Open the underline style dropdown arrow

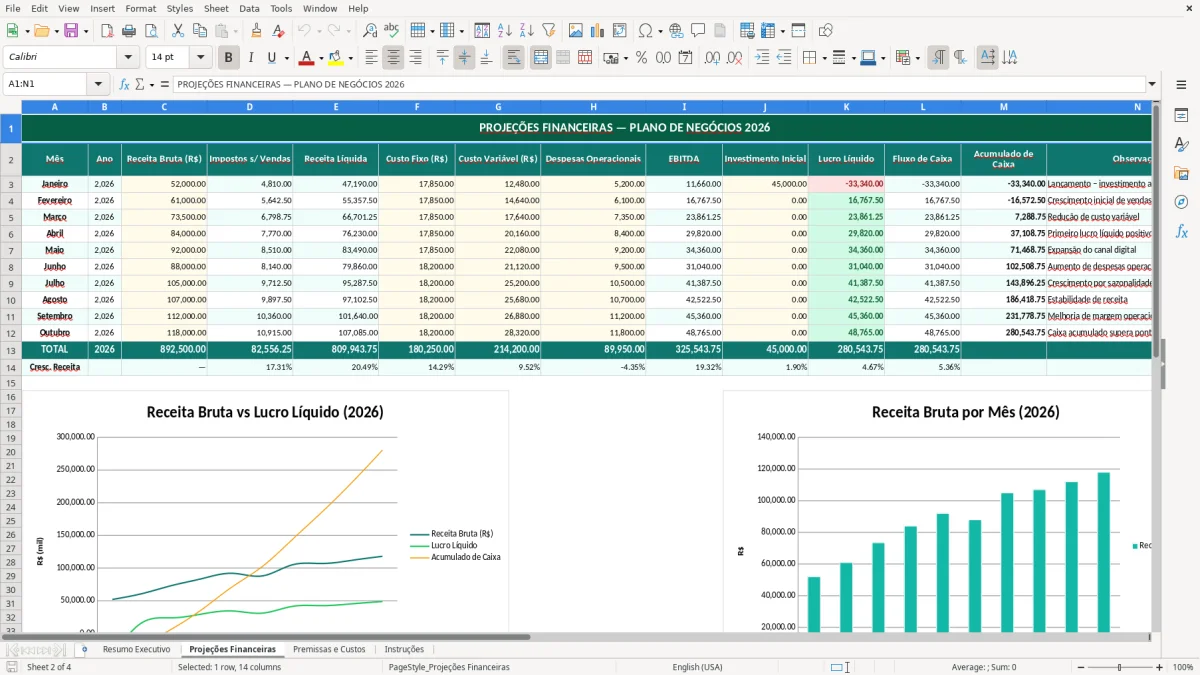[x=286, y=58]
